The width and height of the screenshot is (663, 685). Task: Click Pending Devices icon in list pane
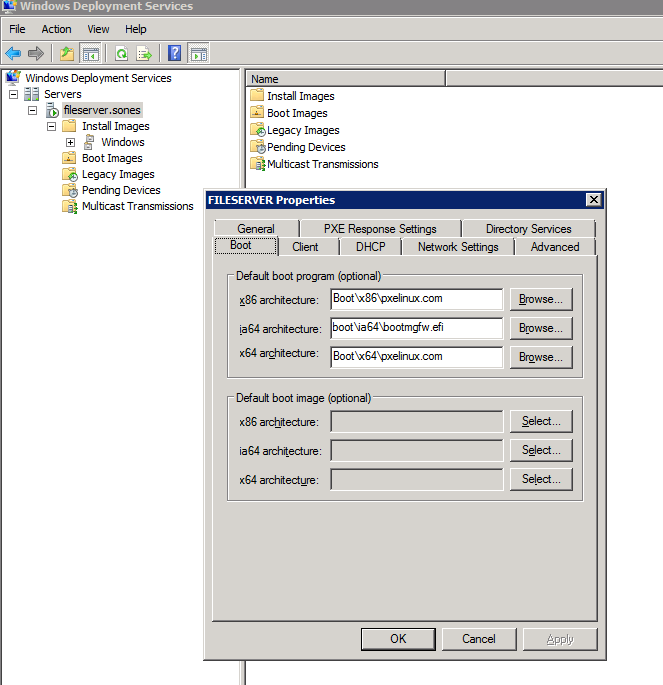[x=258, y=147]
